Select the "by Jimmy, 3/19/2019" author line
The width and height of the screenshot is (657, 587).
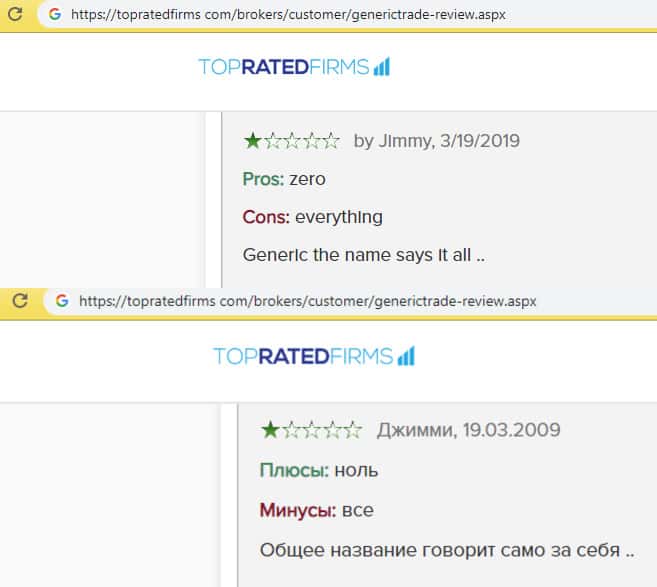click(436, 141)
